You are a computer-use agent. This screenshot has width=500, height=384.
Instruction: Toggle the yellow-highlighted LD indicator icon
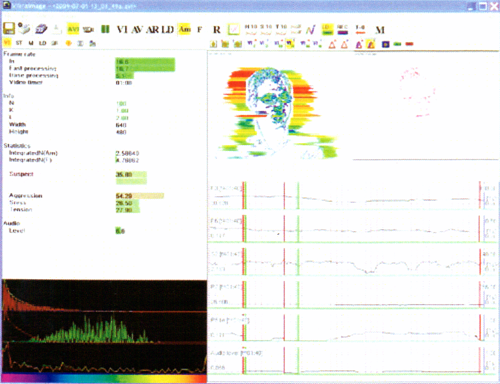click(x=328, y=29)
